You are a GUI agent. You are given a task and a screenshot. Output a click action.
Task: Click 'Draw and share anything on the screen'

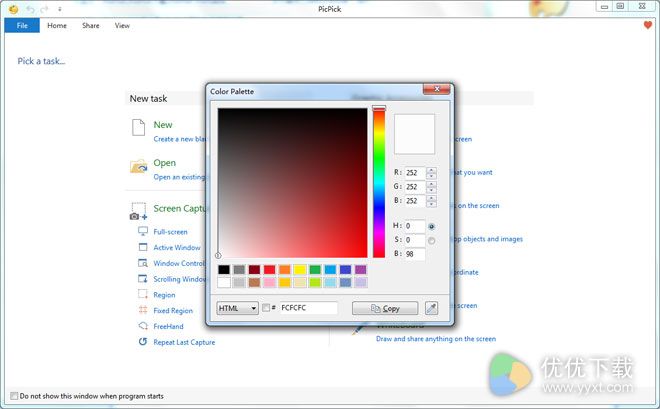tap(436, 339)
